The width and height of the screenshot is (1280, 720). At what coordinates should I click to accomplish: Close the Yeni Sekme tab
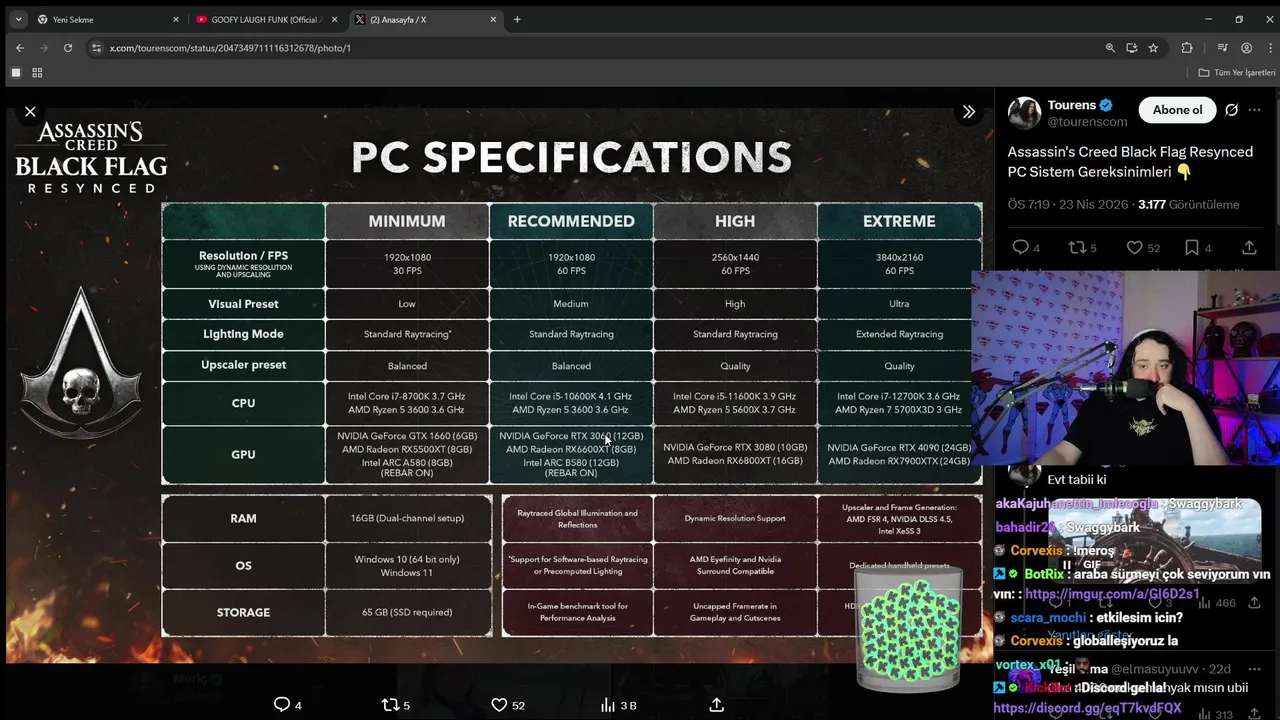(x=176, y=19)
